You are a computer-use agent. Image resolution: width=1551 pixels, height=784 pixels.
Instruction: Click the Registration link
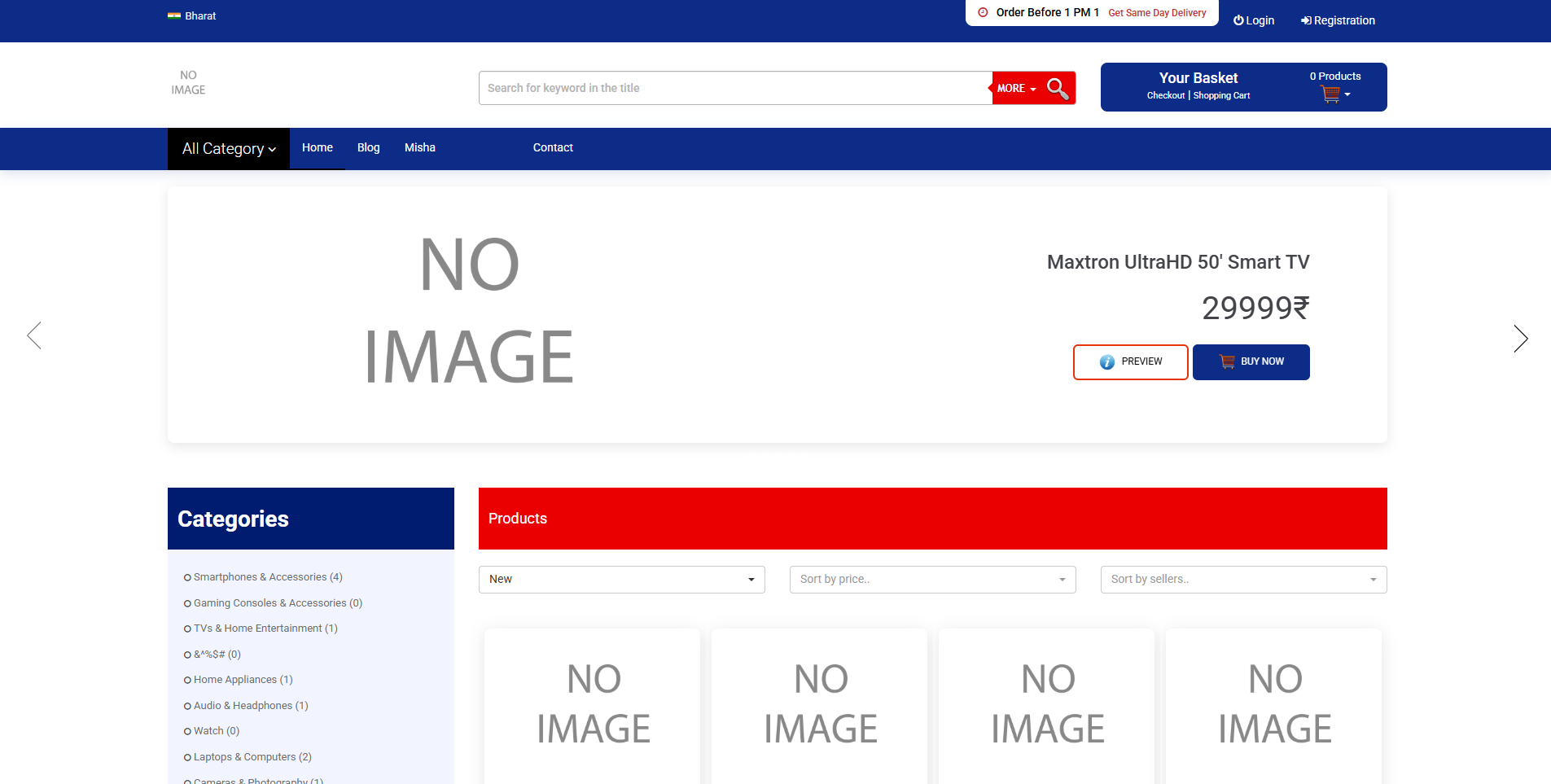point(1338,20)
